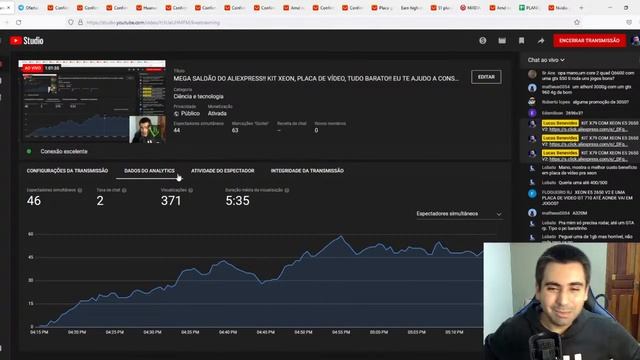Click the green connection status dot
The image size is (640, 360).
pos(29,151)
